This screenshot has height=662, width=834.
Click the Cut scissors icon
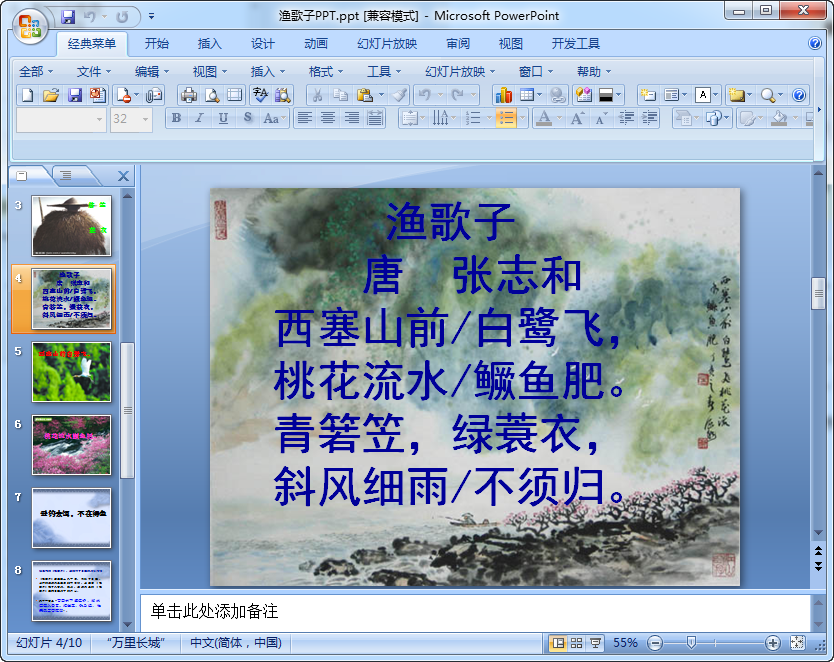(318, 95)
